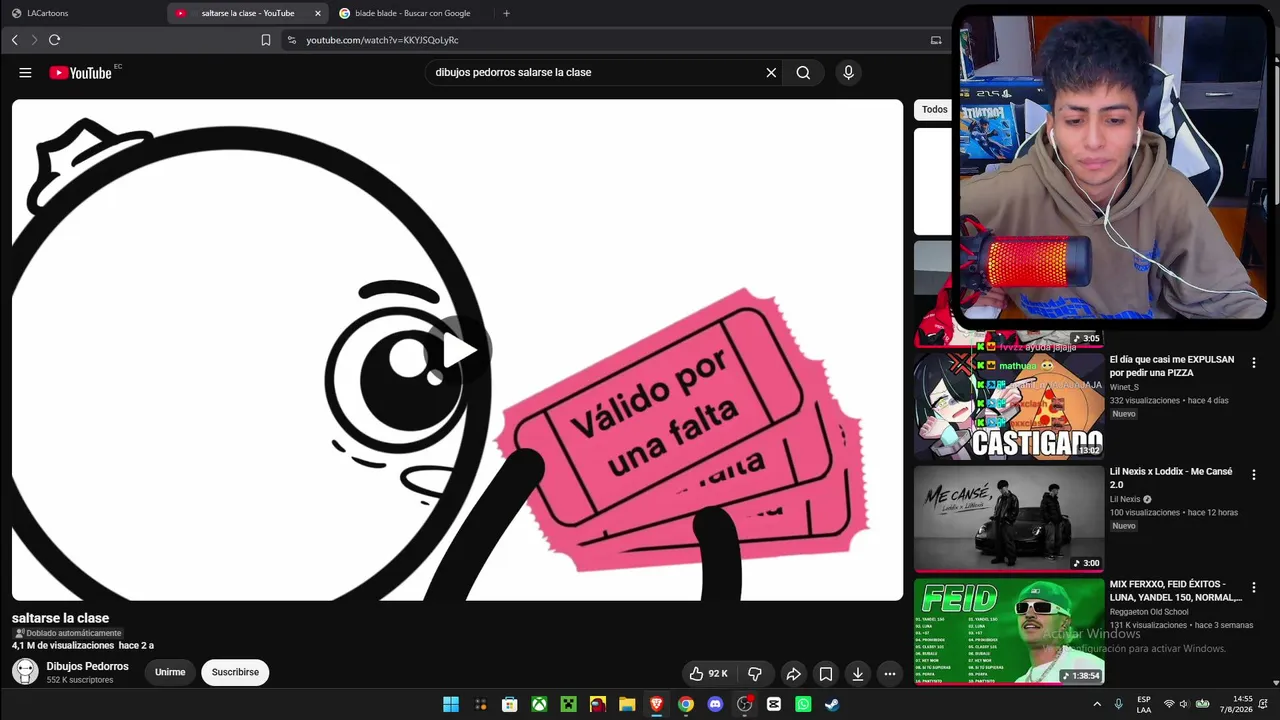Screen dimensions: 1280x720
Task: Open the Dibujos Pedorros channel name link
Action: click(x=87, y=666)
